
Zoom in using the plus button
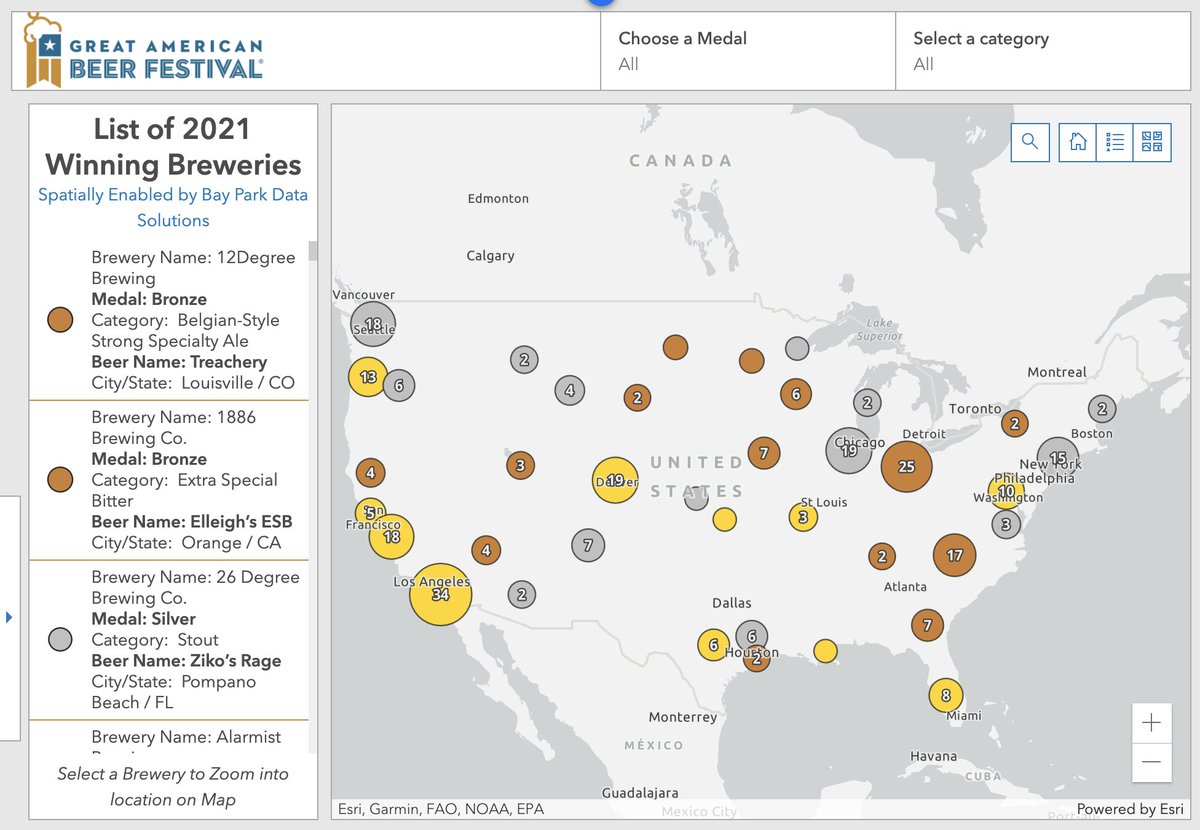click(x=1151, y=721)
